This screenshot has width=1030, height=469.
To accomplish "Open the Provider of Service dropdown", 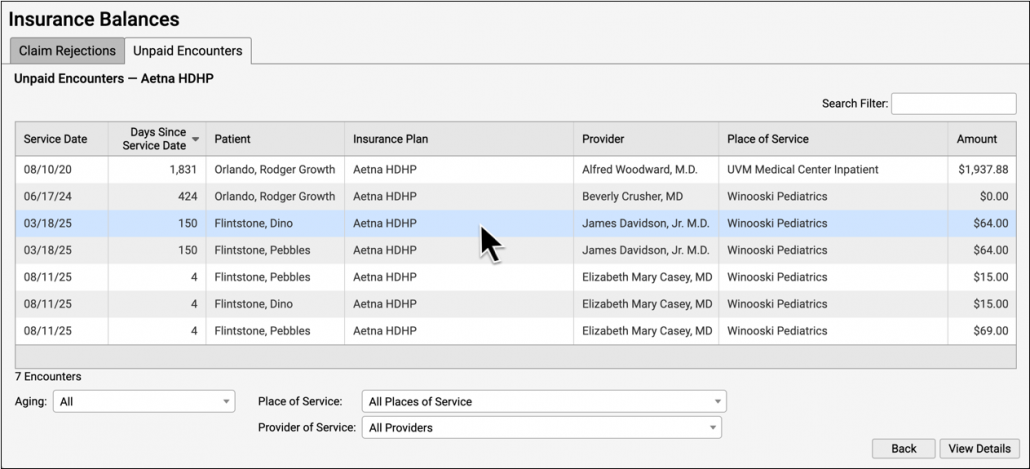I will (x=540, y=428).
